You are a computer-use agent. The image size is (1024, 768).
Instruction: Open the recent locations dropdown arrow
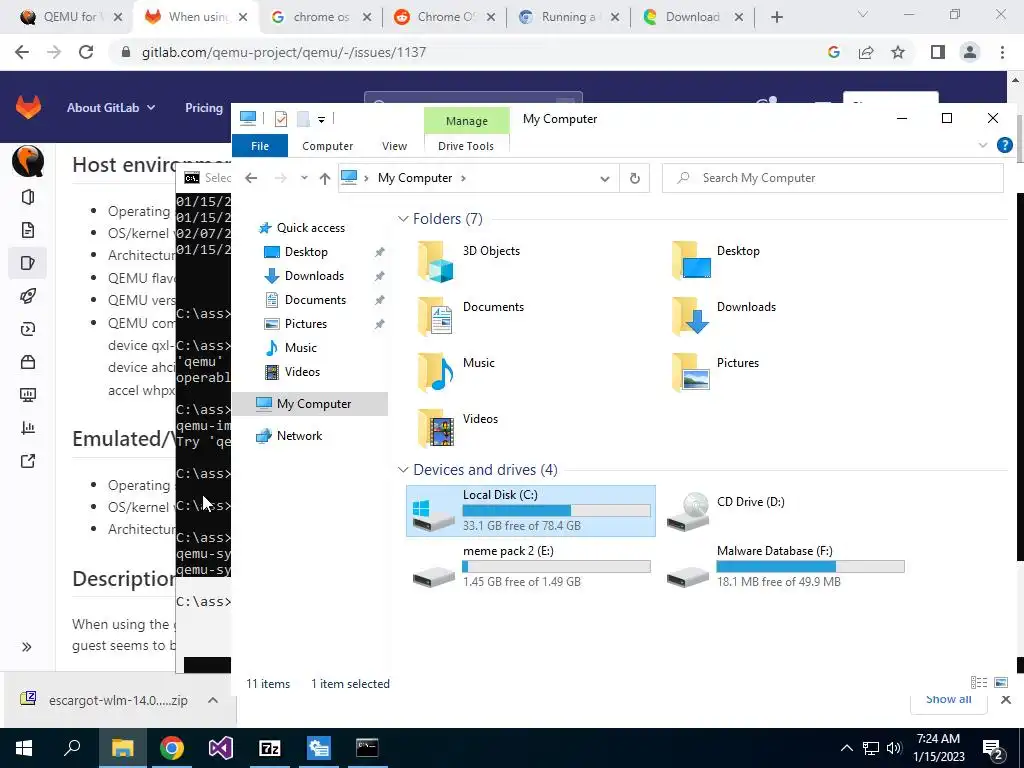[304, 178]
